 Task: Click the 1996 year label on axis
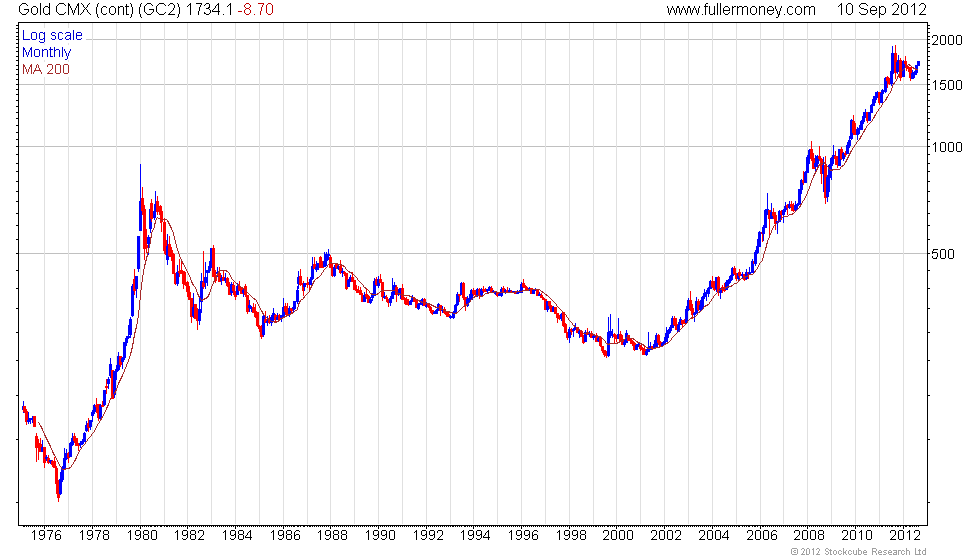tap(523, 536)
